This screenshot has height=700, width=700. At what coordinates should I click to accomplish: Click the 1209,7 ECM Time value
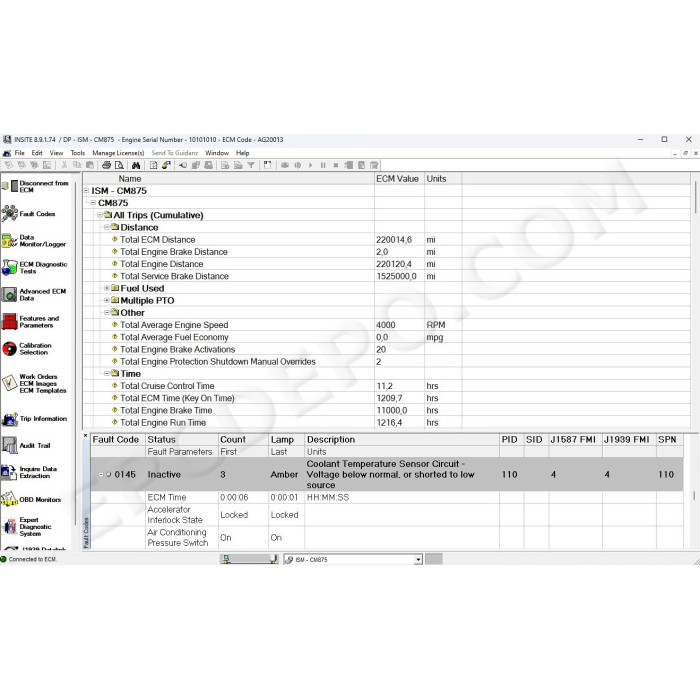[389, 398]
